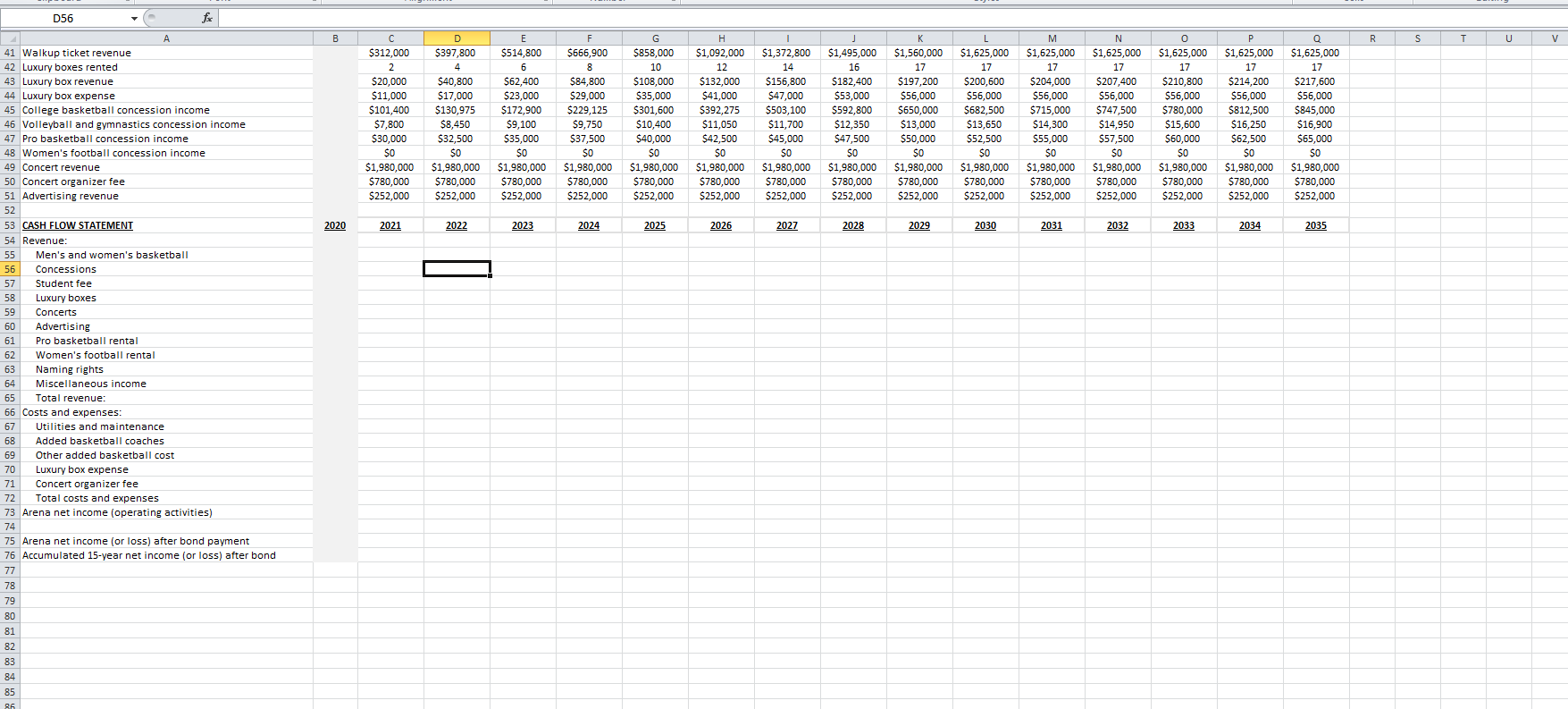Select the row 80 header
The image size is (1568, 709).
(10, 616)
